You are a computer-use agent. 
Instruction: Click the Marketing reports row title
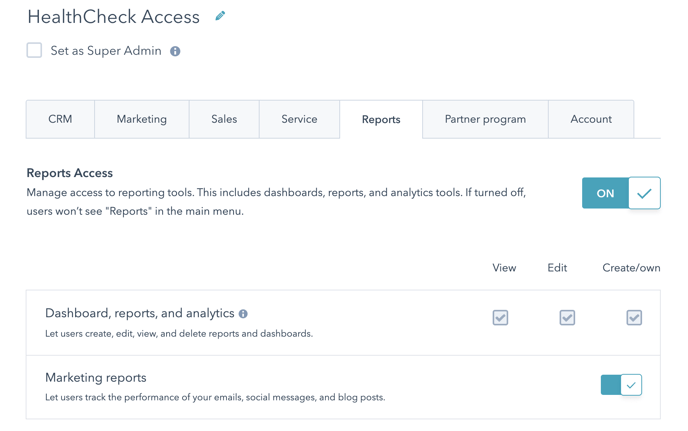(96, 378)
